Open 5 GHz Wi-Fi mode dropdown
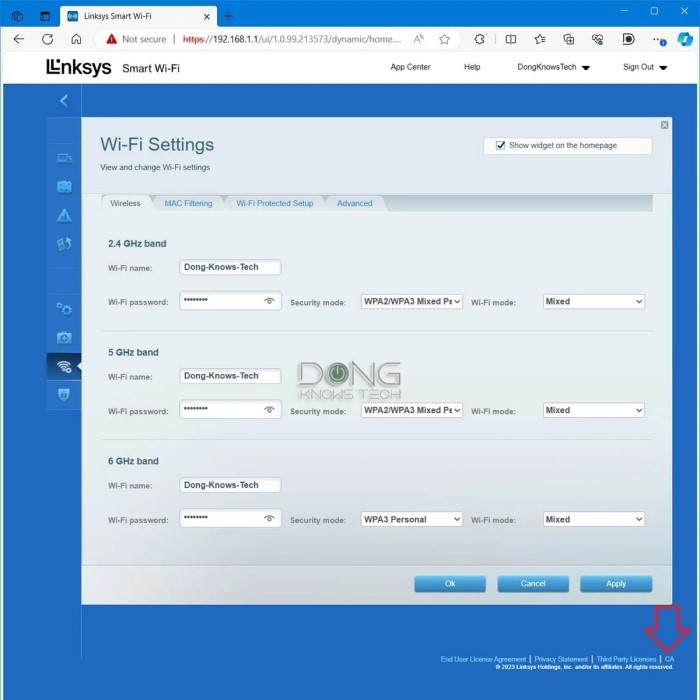 (x=594, y=410)
